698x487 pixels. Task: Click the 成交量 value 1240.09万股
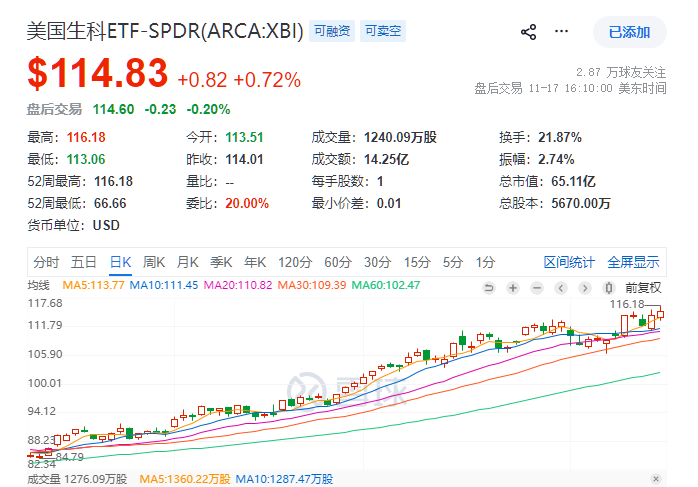[x=400, y=137]
